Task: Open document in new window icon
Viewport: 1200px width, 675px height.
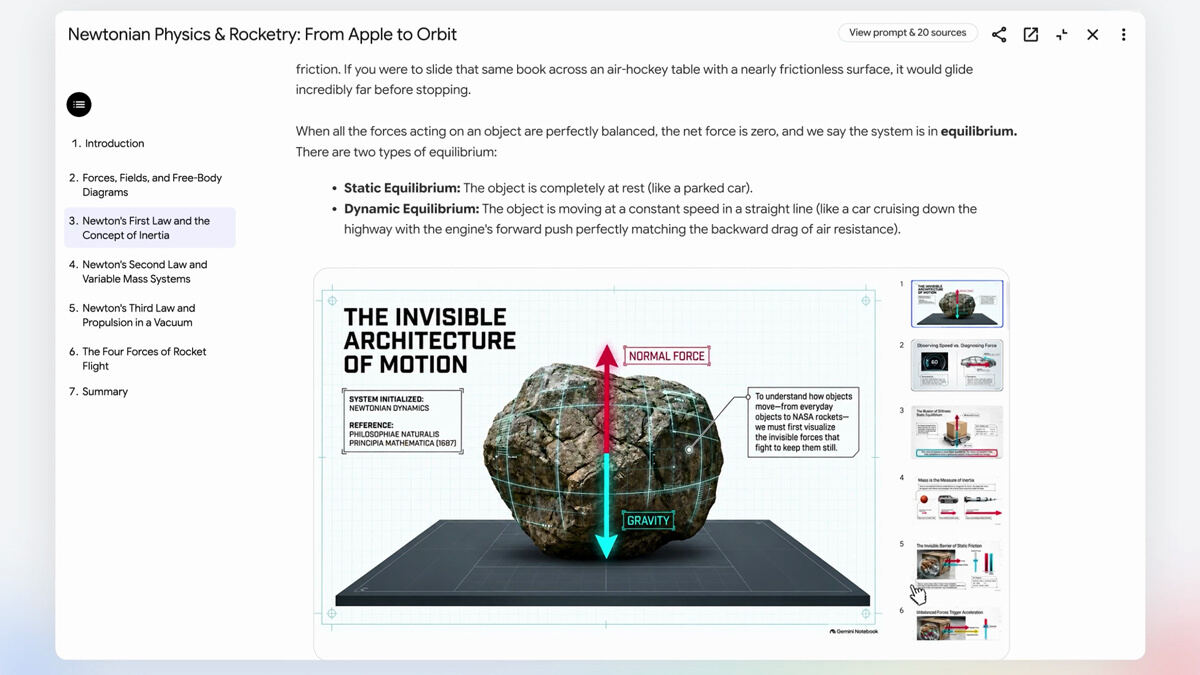Action: 1030,34
